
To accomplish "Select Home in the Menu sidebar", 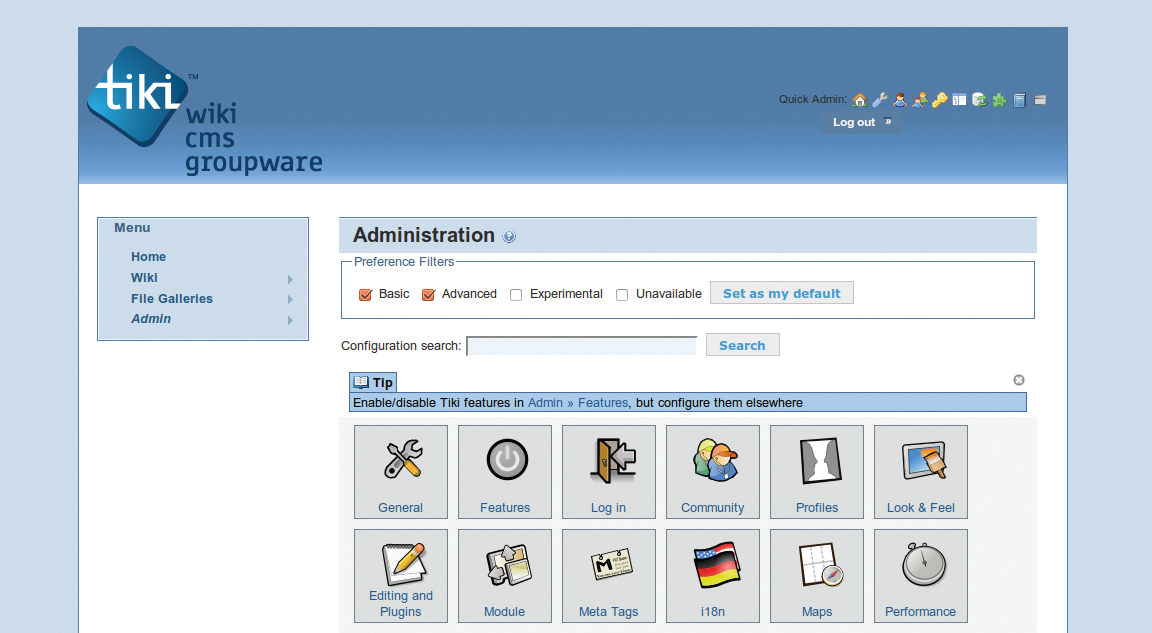I will tap(148, 257).
